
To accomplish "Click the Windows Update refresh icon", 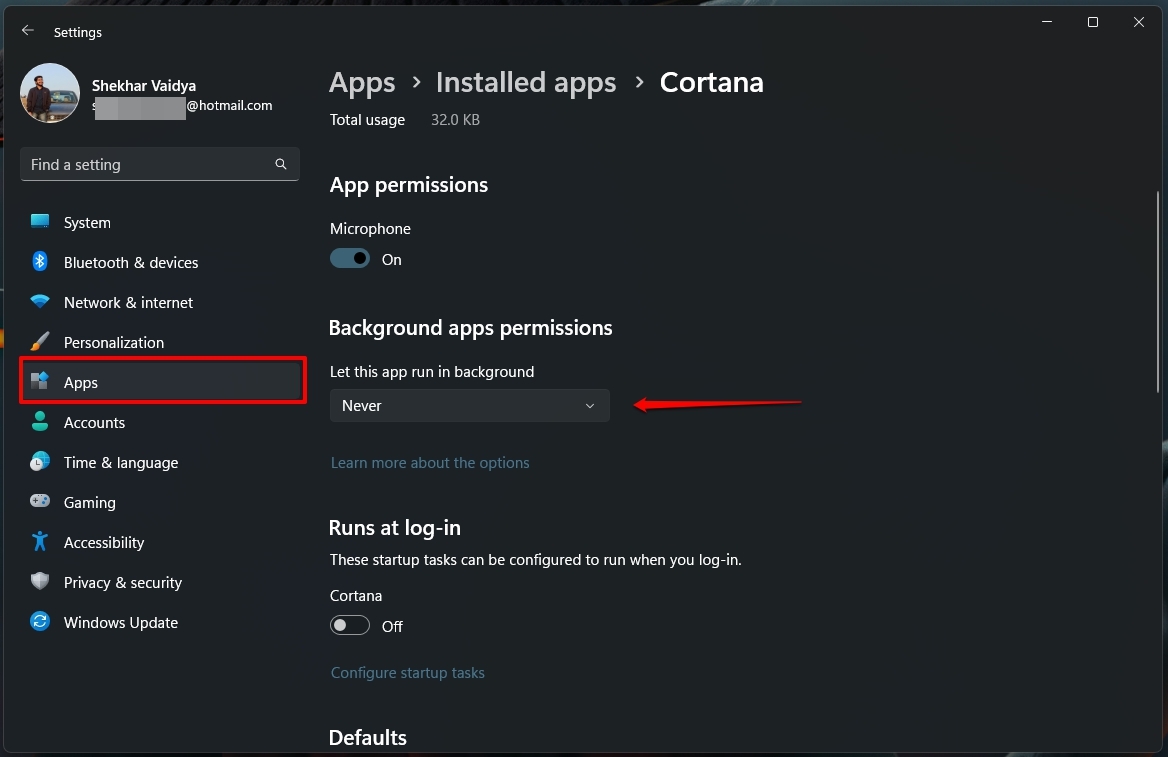I will (x=40, y=621).
